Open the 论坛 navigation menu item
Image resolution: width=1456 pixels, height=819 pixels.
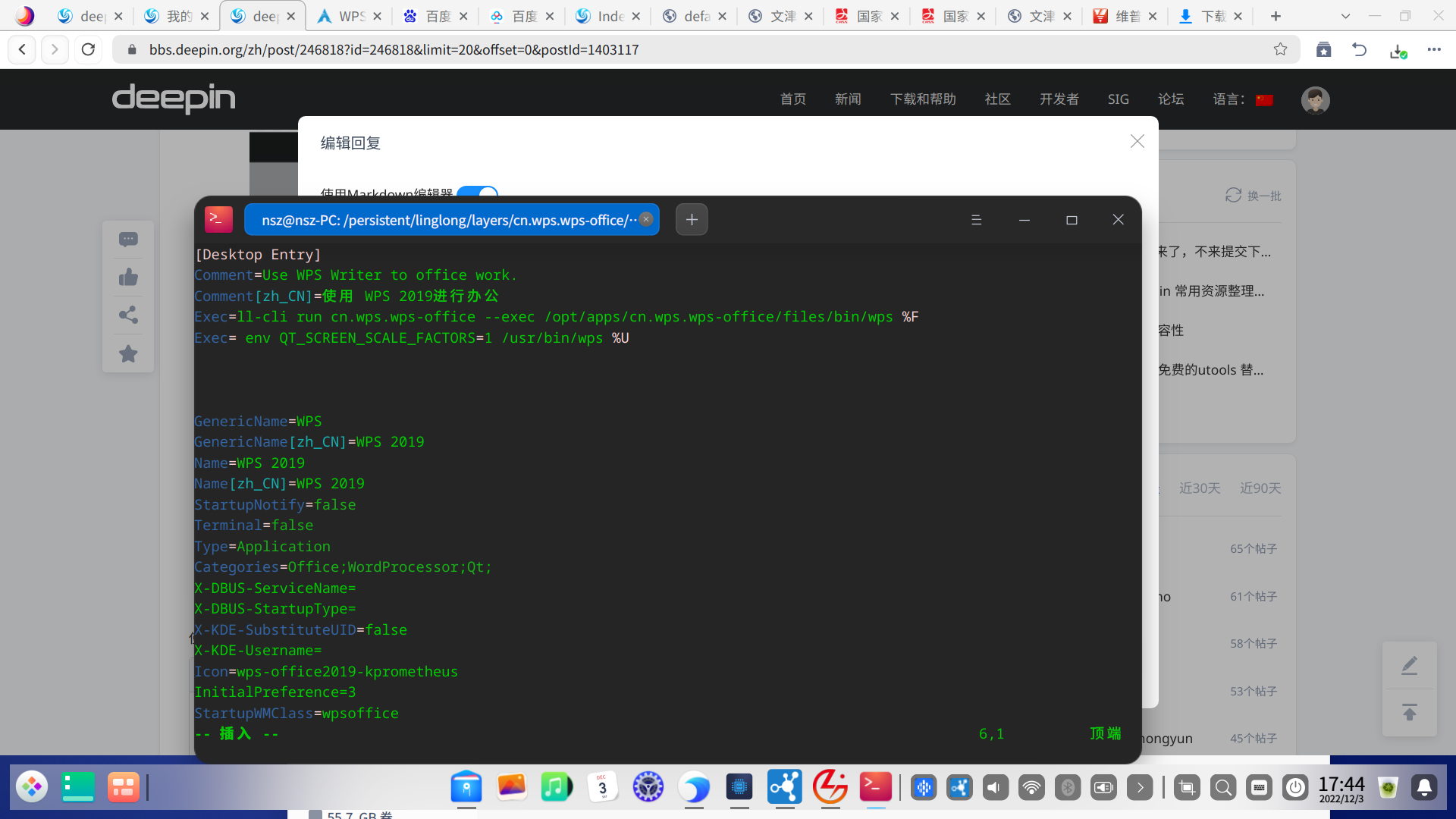tap(1170, 99)
